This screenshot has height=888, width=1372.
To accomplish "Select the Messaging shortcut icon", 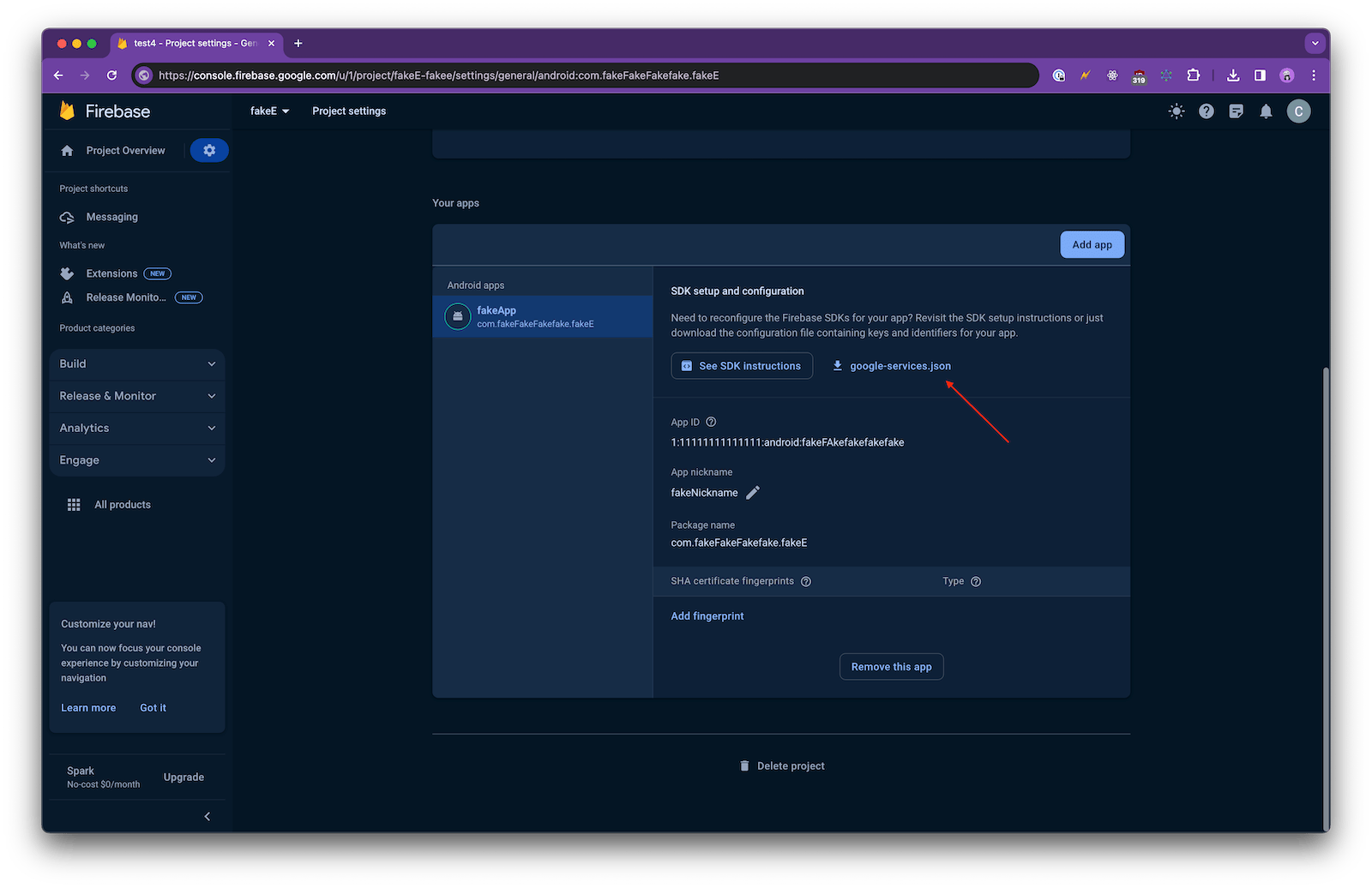I will point(68,217).
